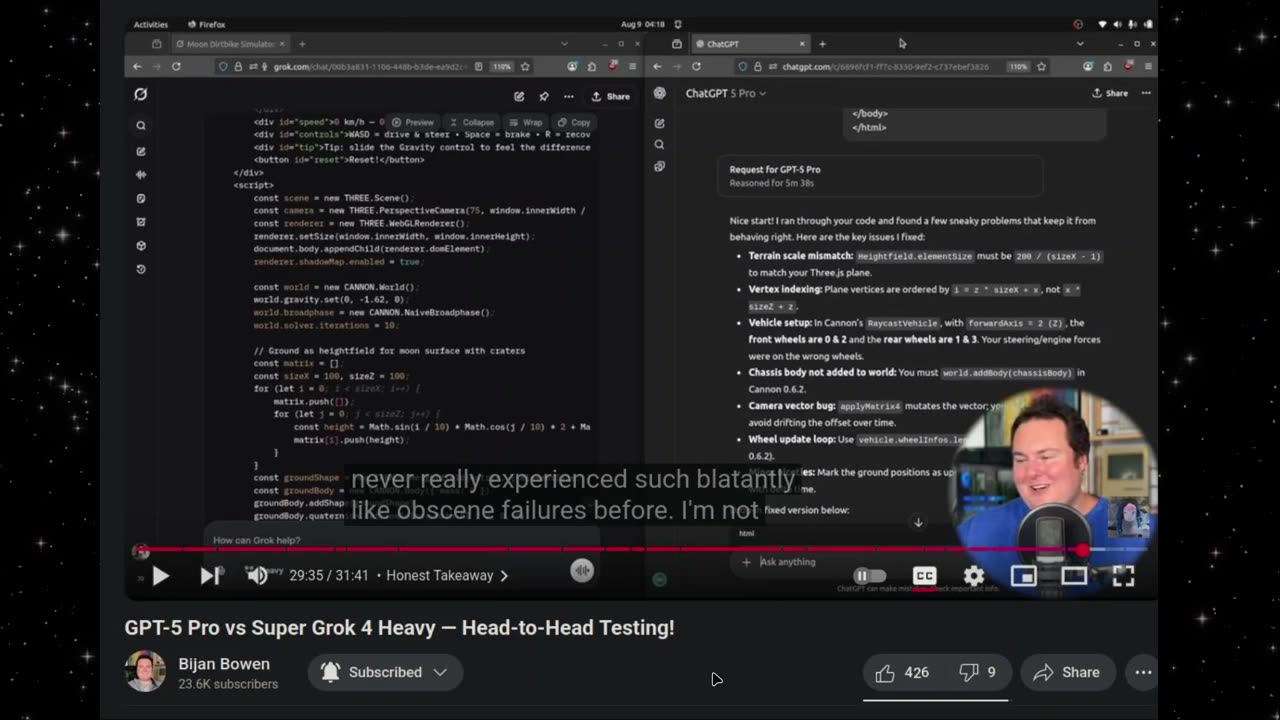Viewport: 1280px width, 720px height.
Task: Click the 110% zoom indicator on grok.com
Action: [501, 67]
